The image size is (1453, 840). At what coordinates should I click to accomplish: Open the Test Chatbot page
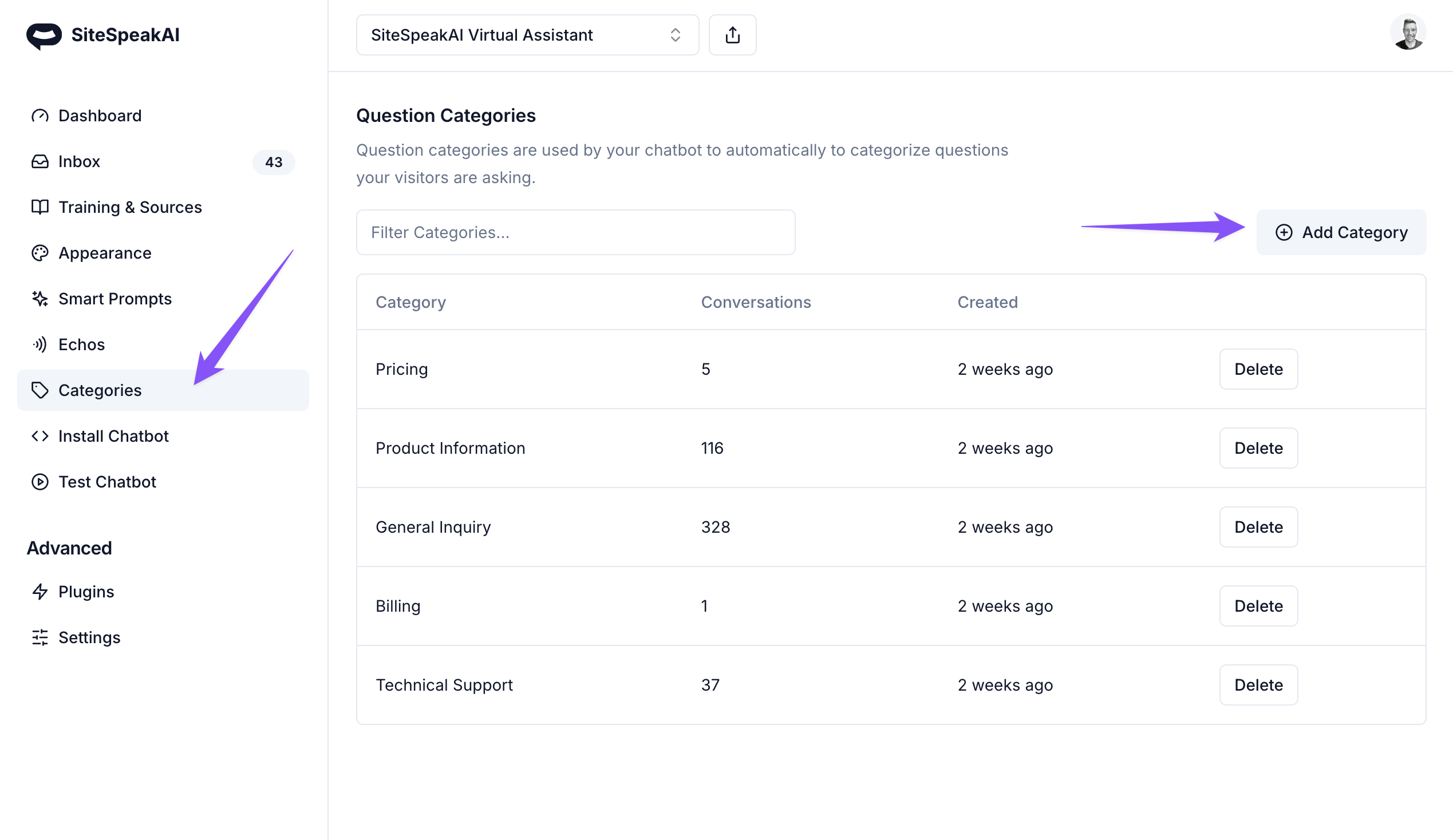point(107,482)
